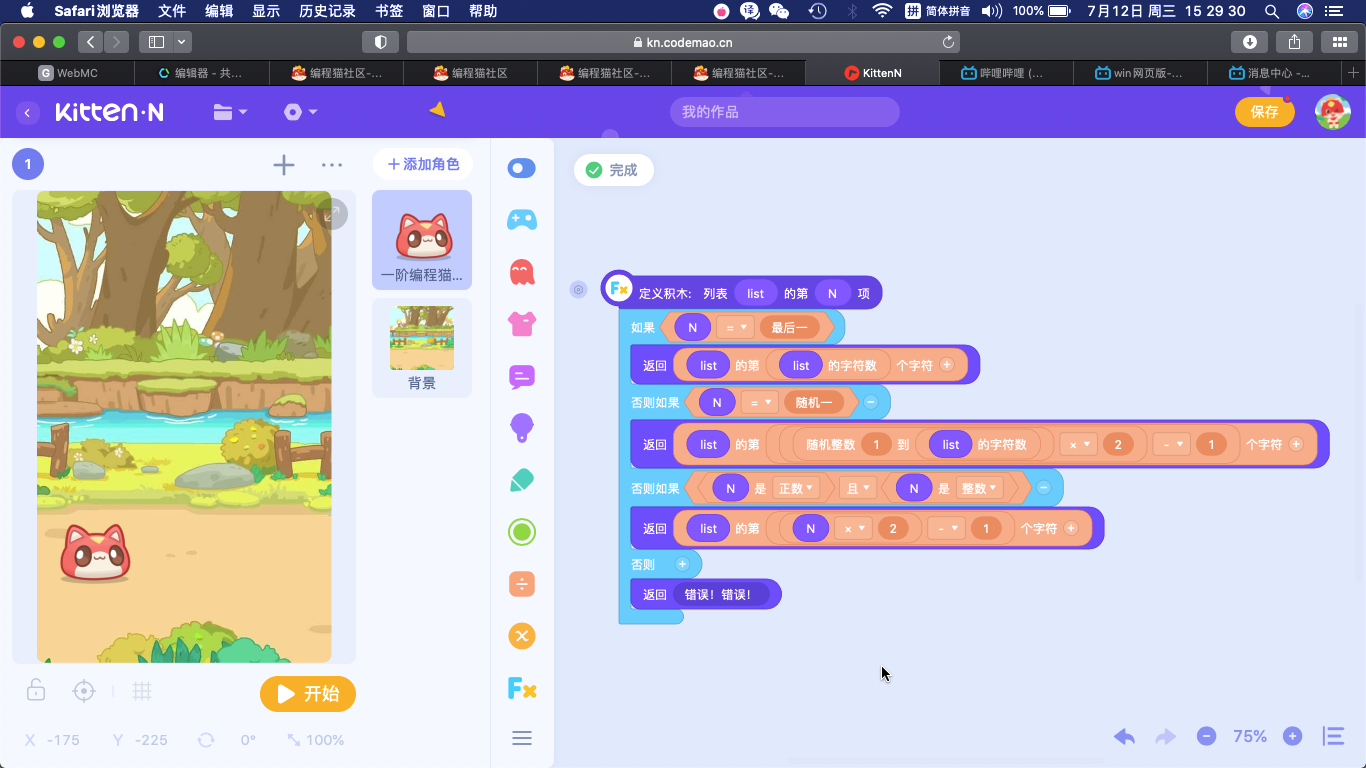Click the Safari share icon
1366x768 pixels.
pos(1295,42)
